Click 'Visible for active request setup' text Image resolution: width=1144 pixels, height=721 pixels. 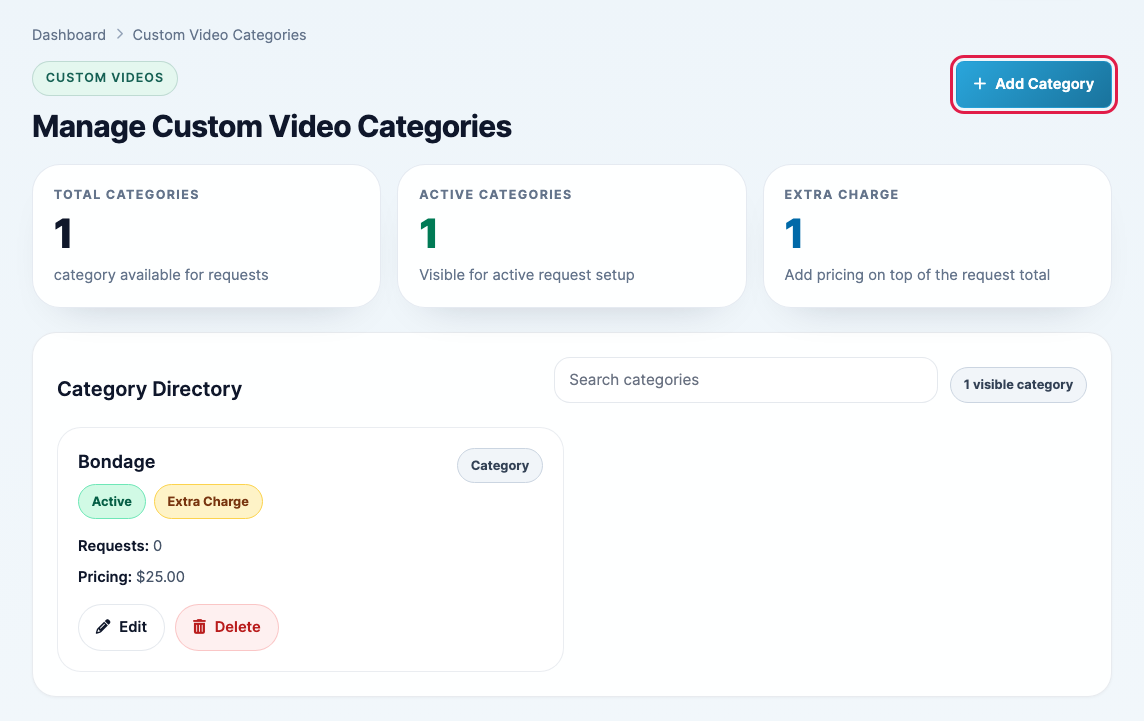(527, 275)
